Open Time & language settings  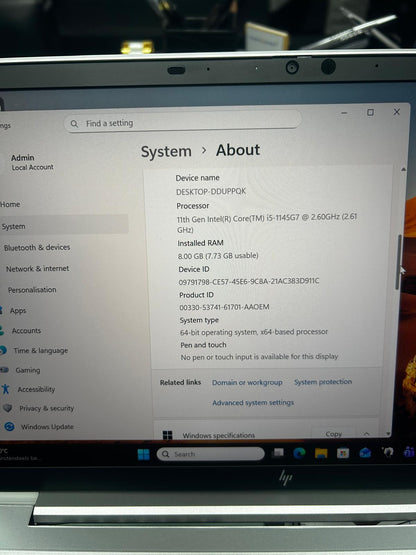click(41, 350)
